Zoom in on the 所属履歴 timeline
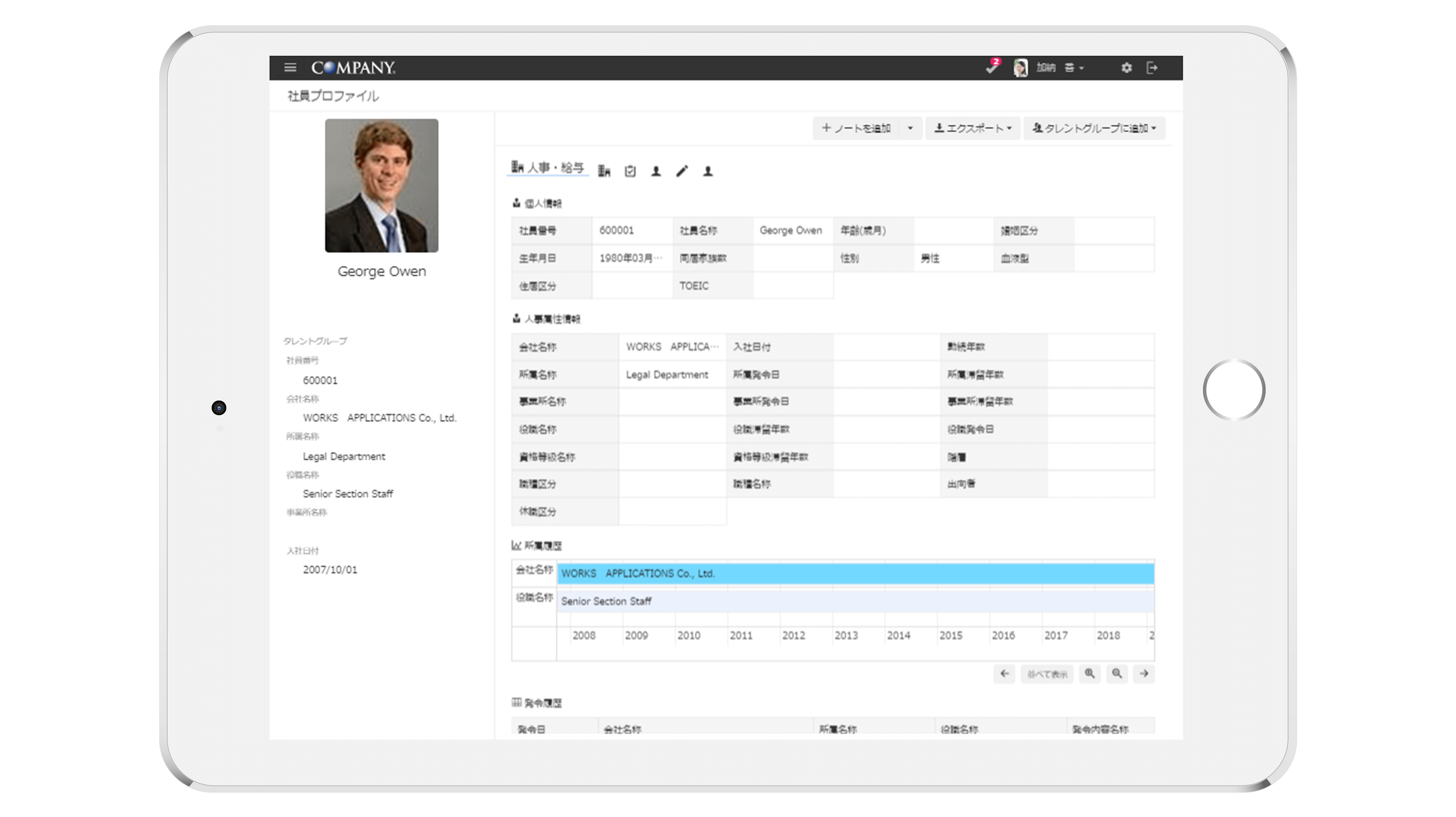This screenshot has height=817, width=1456. [x=1090, y=673]
